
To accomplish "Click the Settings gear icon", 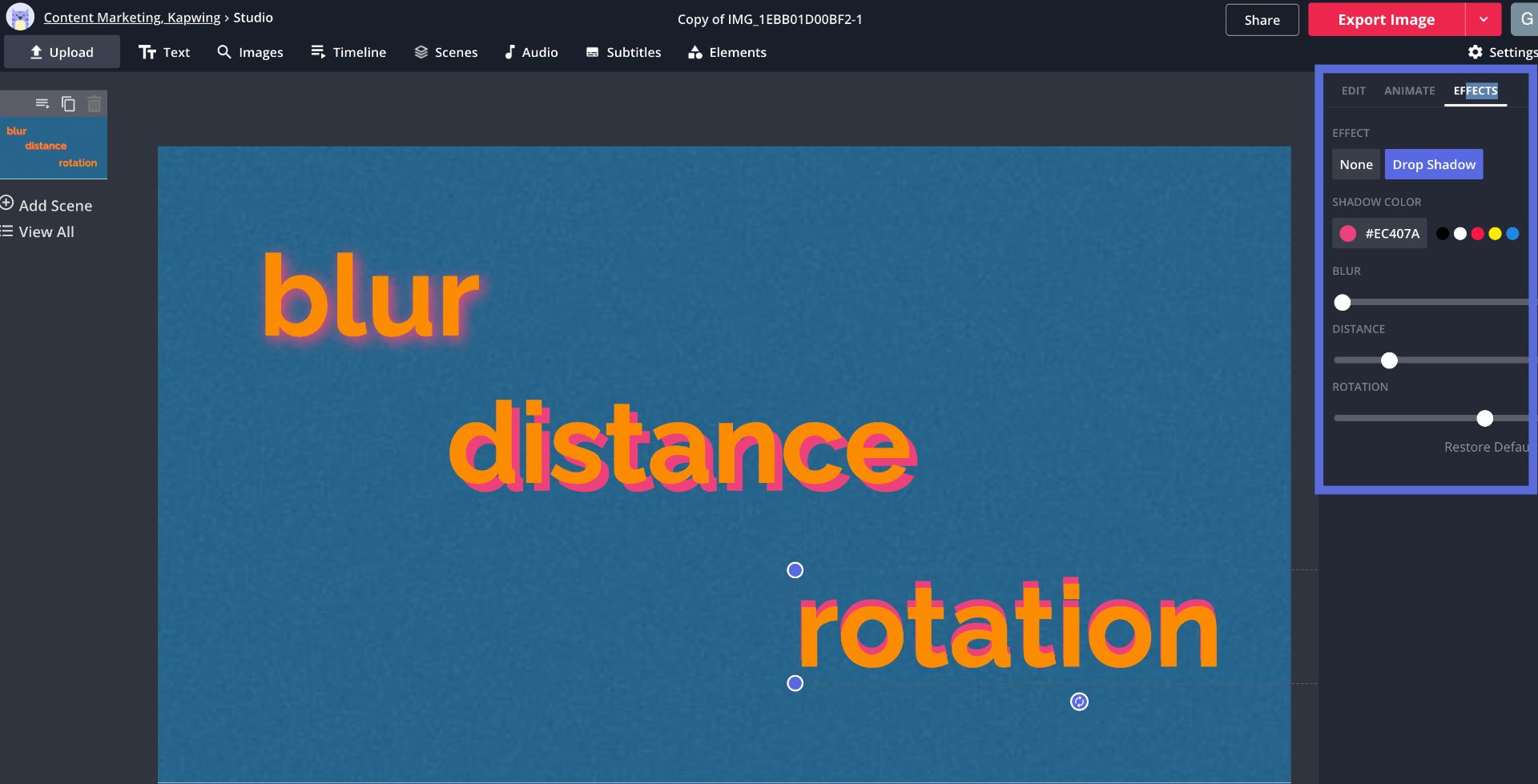I will 1475,52.
